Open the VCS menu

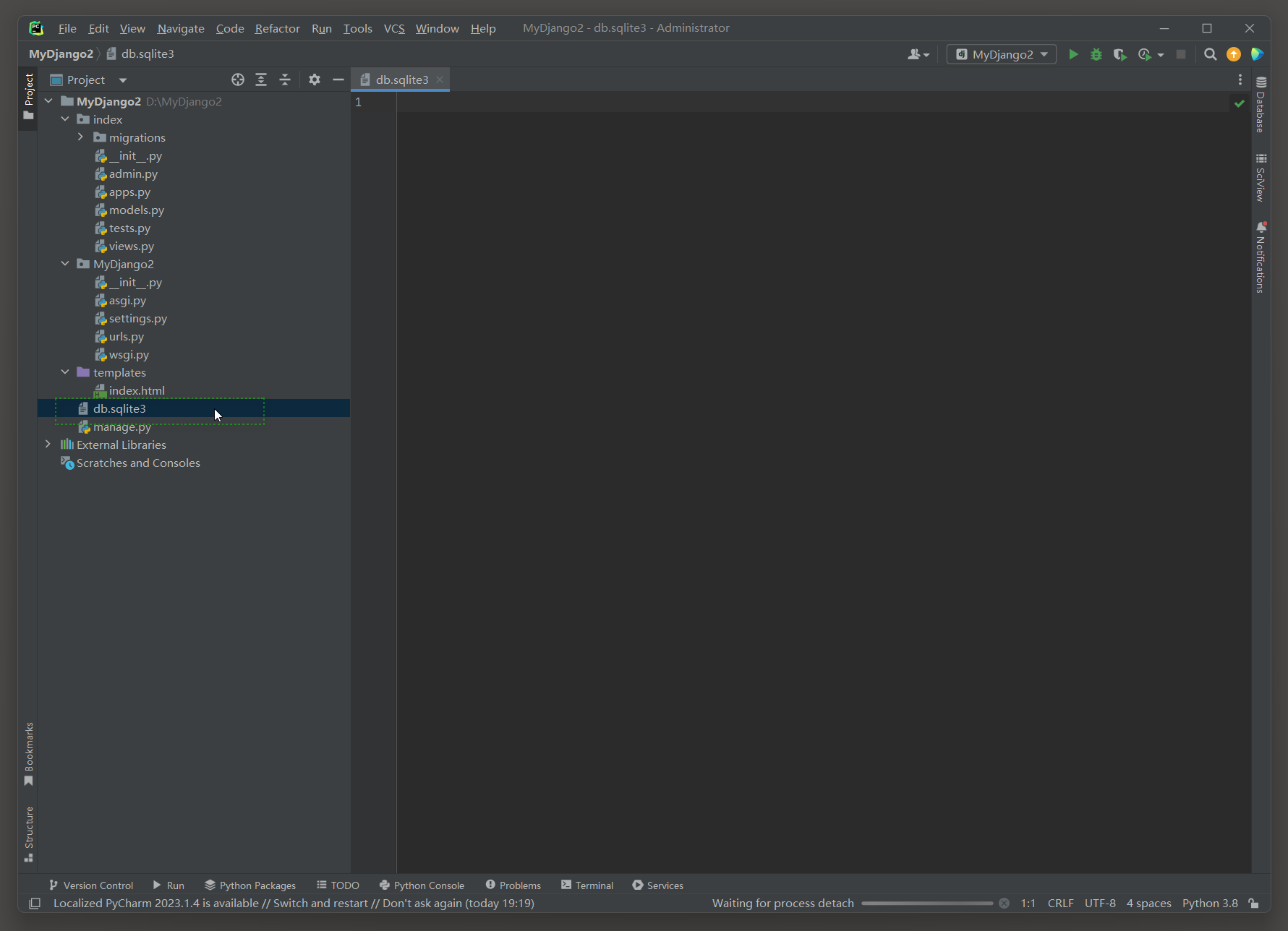coord(394,28)
